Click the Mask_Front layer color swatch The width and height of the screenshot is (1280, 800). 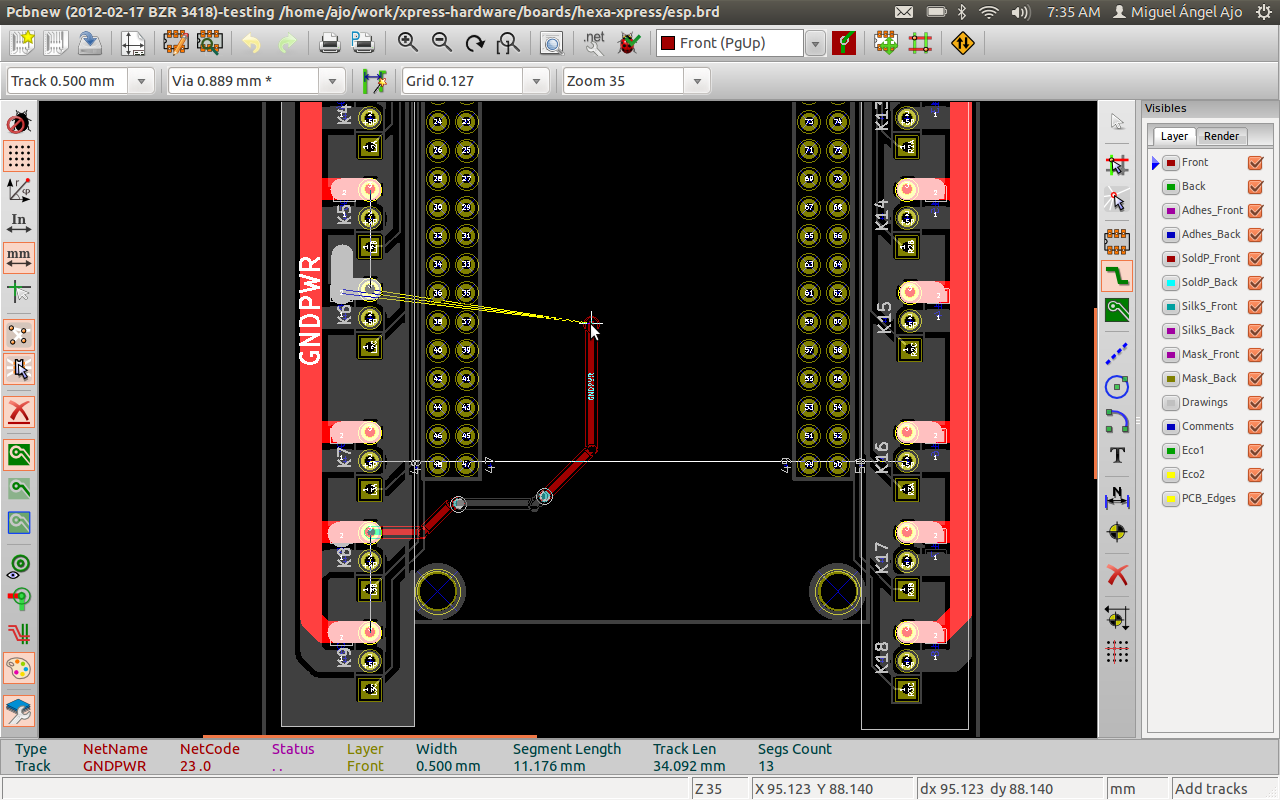pyautogui.click(x=1170, y=354)
